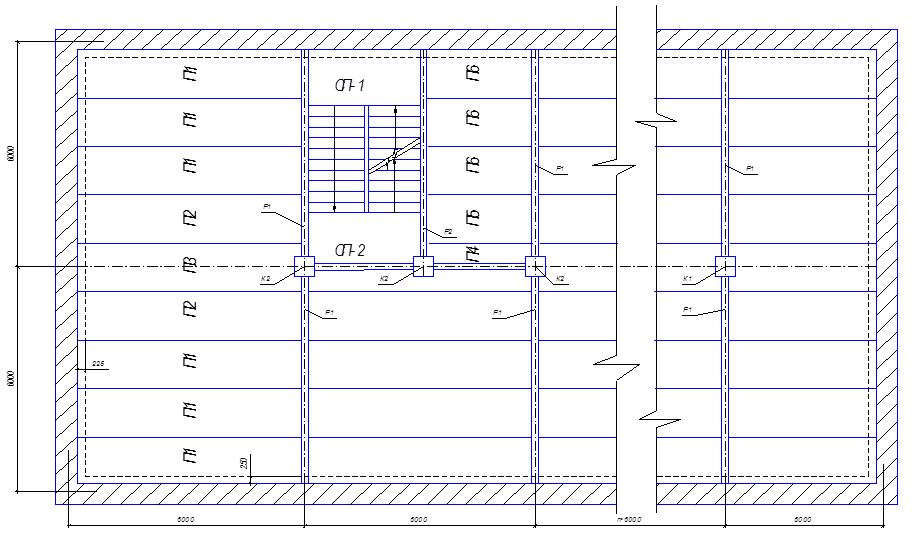Select the 225 dimension value
The image size is (912, 543).
point(98,364)
